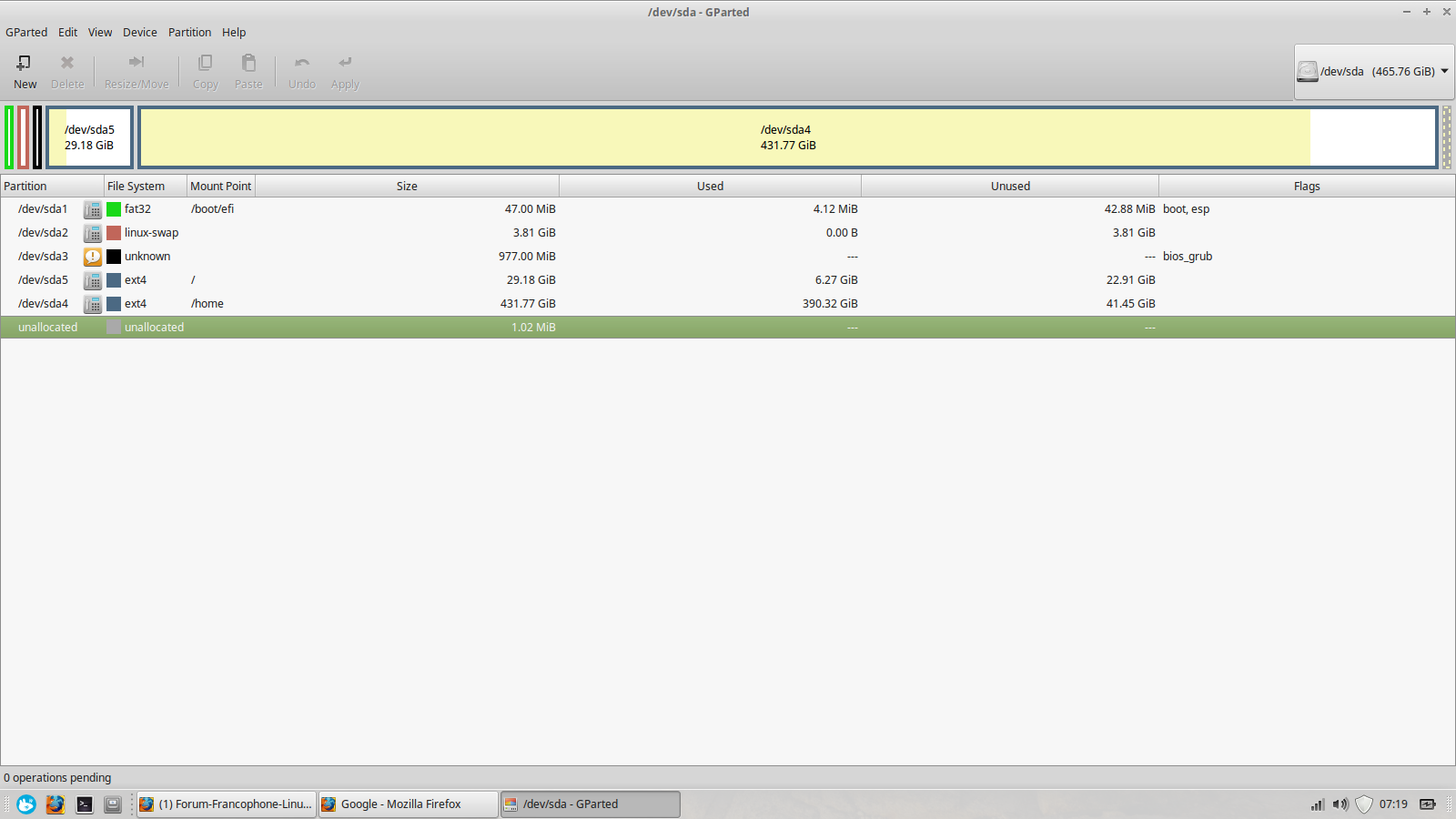The image size is (1456, 819).
Task: Click the Undo last operation icon
Action: pos(302,63)
